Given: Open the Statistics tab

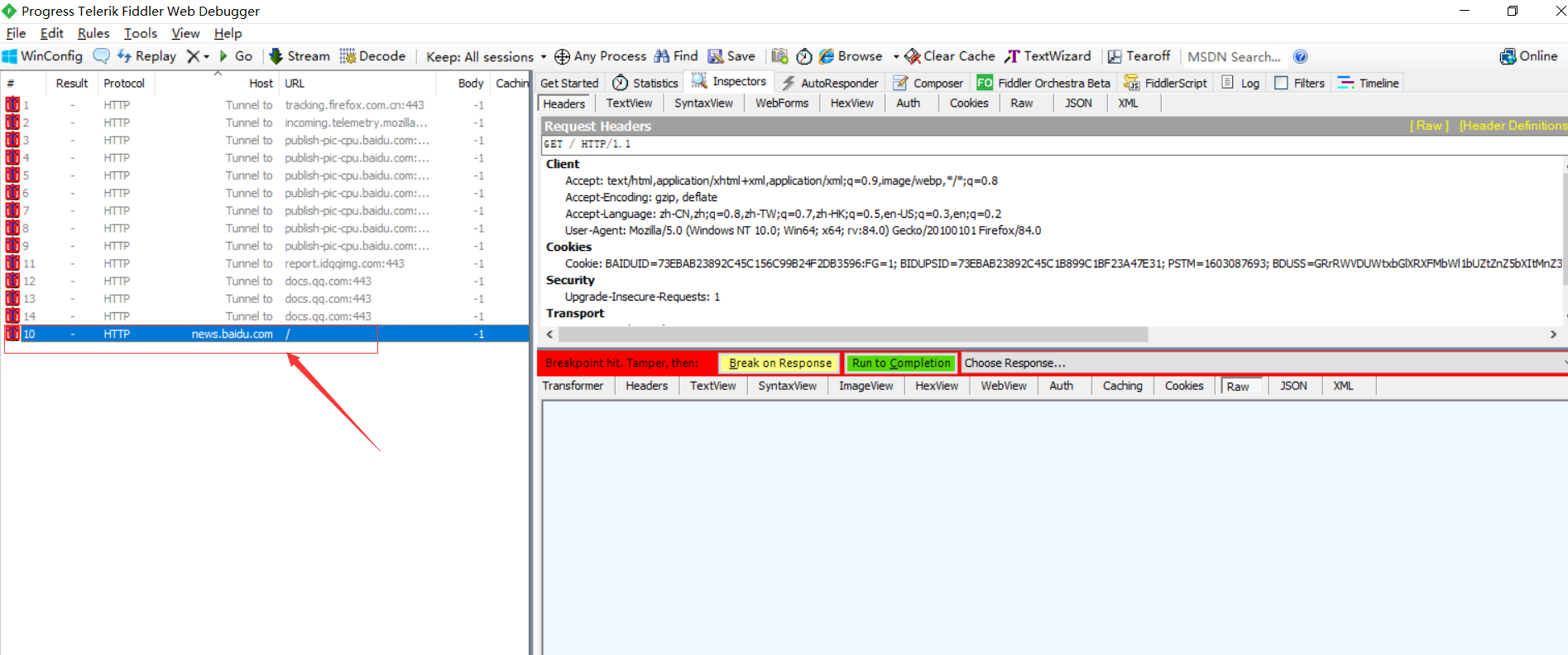Looking at the screenshot, I should point(645,83).
